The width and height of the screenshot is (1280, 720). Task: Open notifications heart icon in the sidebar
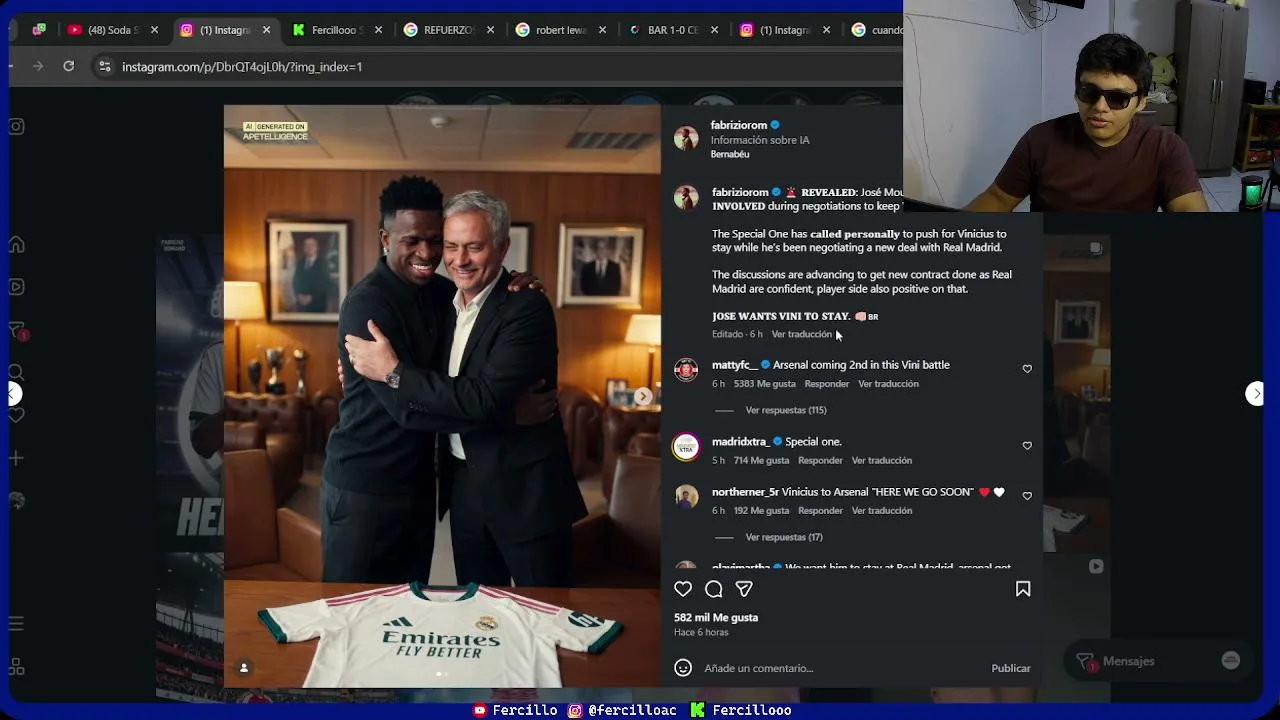click(16, 415)
